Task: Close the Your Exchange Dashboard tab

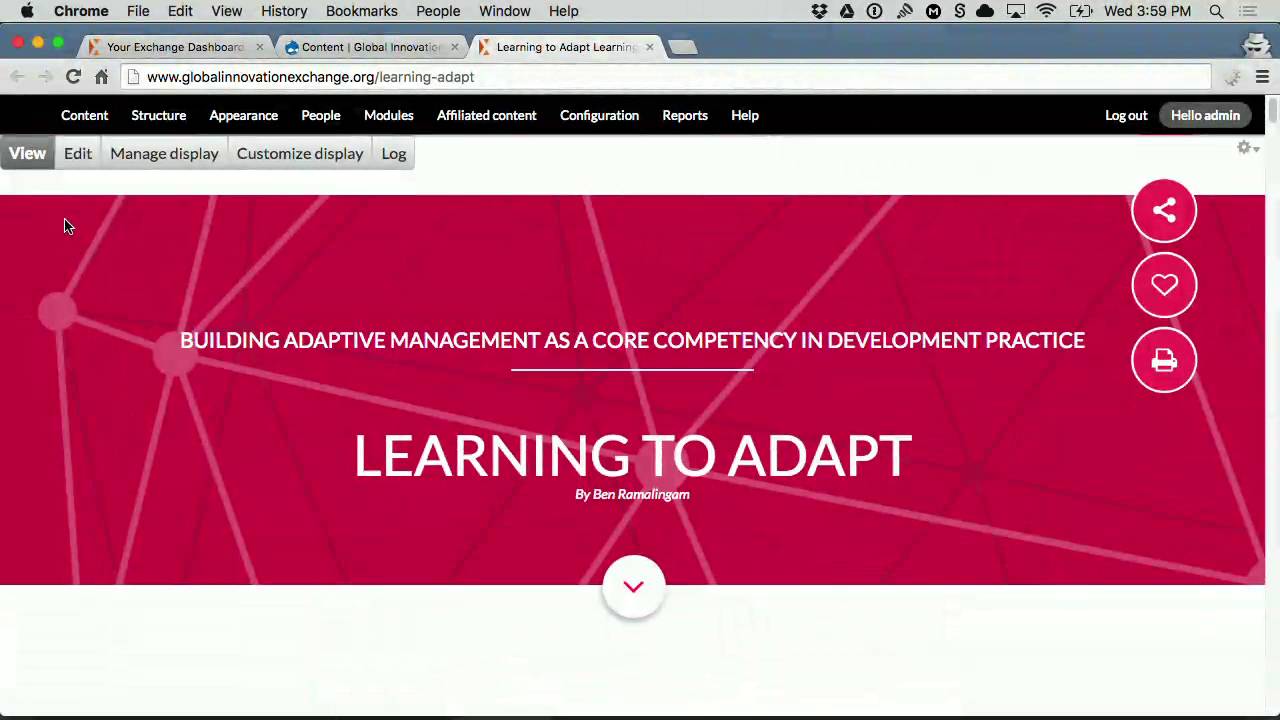Action: [x=259, y=47]
